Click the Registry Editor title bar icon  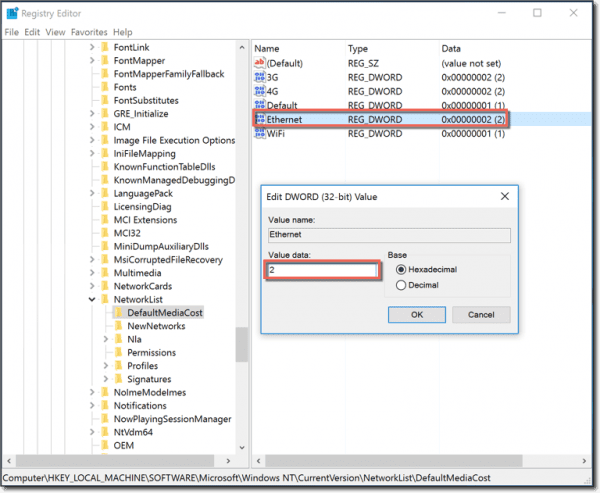click(x=12, y=13)
